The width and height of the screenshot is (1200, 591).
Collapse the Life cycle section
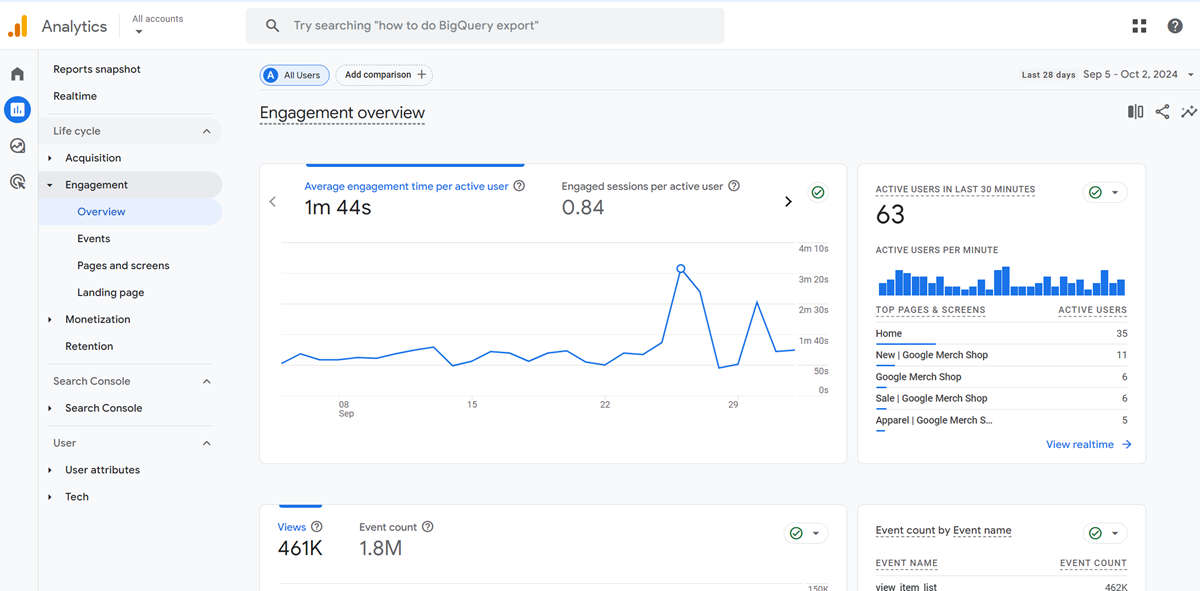[x=207, y=131]
